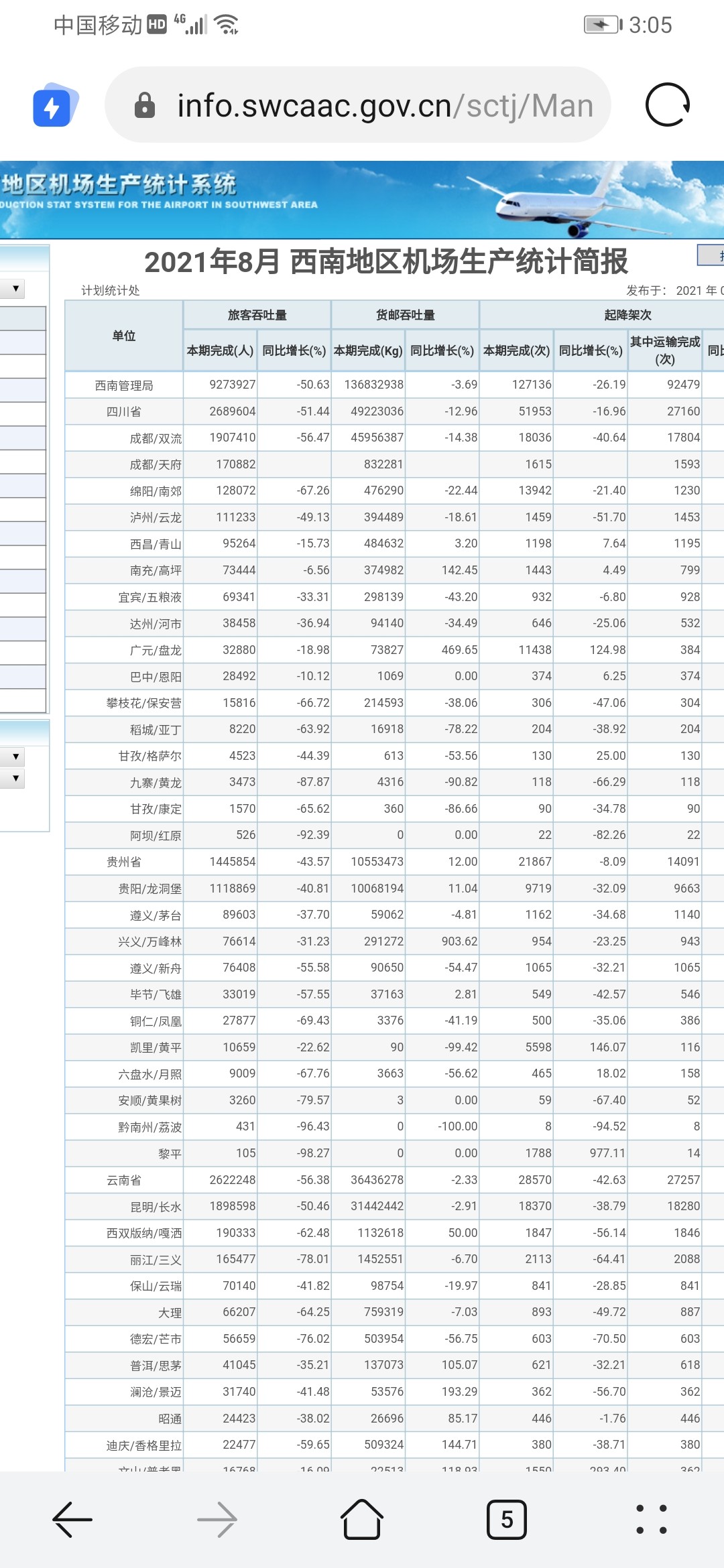
Task: Click the padlock icon in address bar
Action: pyautogui.click(x=145, y=106)
